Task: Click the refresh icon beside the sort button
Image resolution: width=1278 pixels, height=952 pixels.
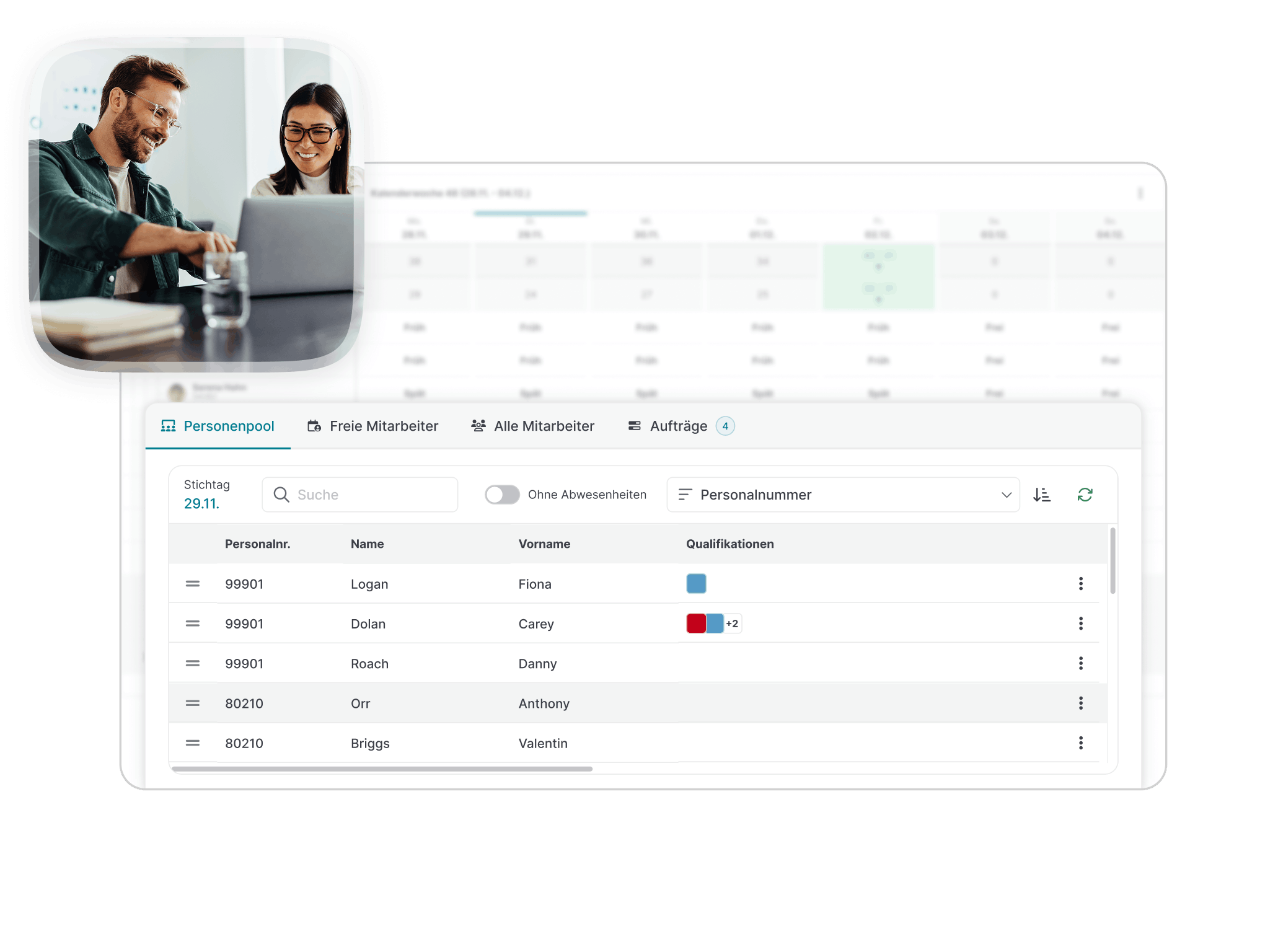Action: pyautogui.click(x=1085, y=495)
